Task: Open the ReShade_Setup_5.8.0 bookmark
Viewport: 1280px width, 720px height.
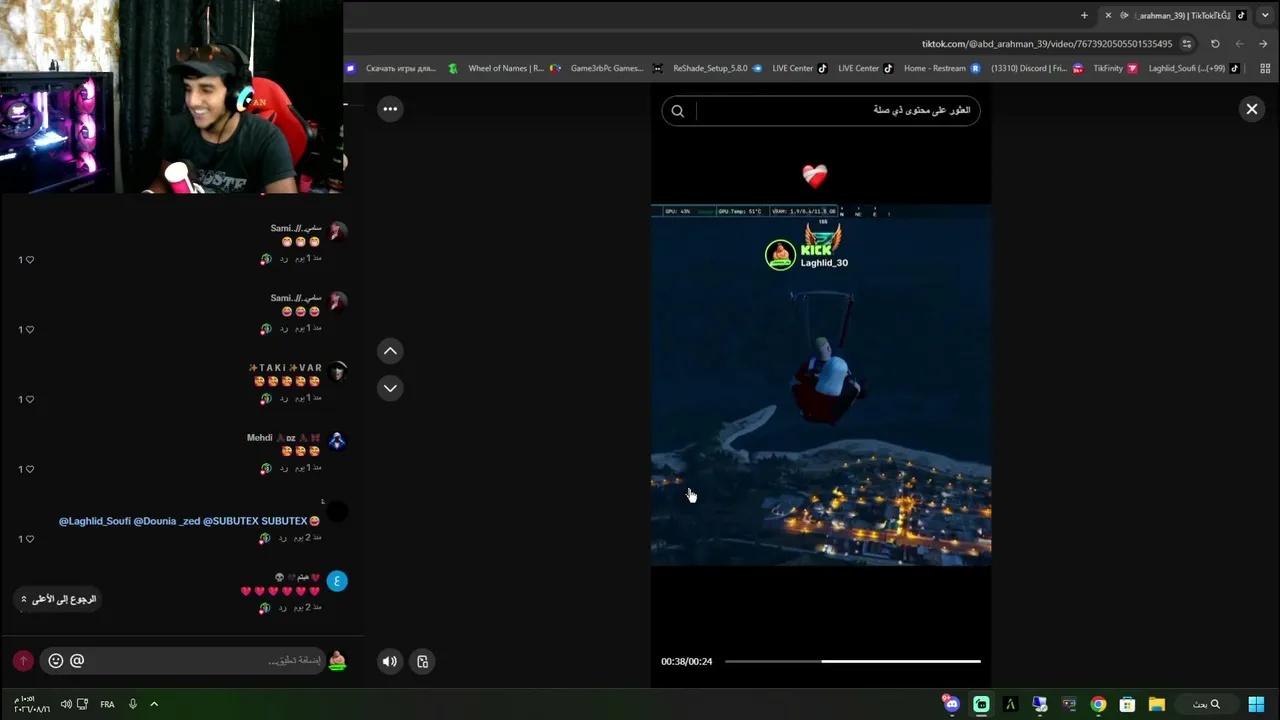Action: [718, 69]
